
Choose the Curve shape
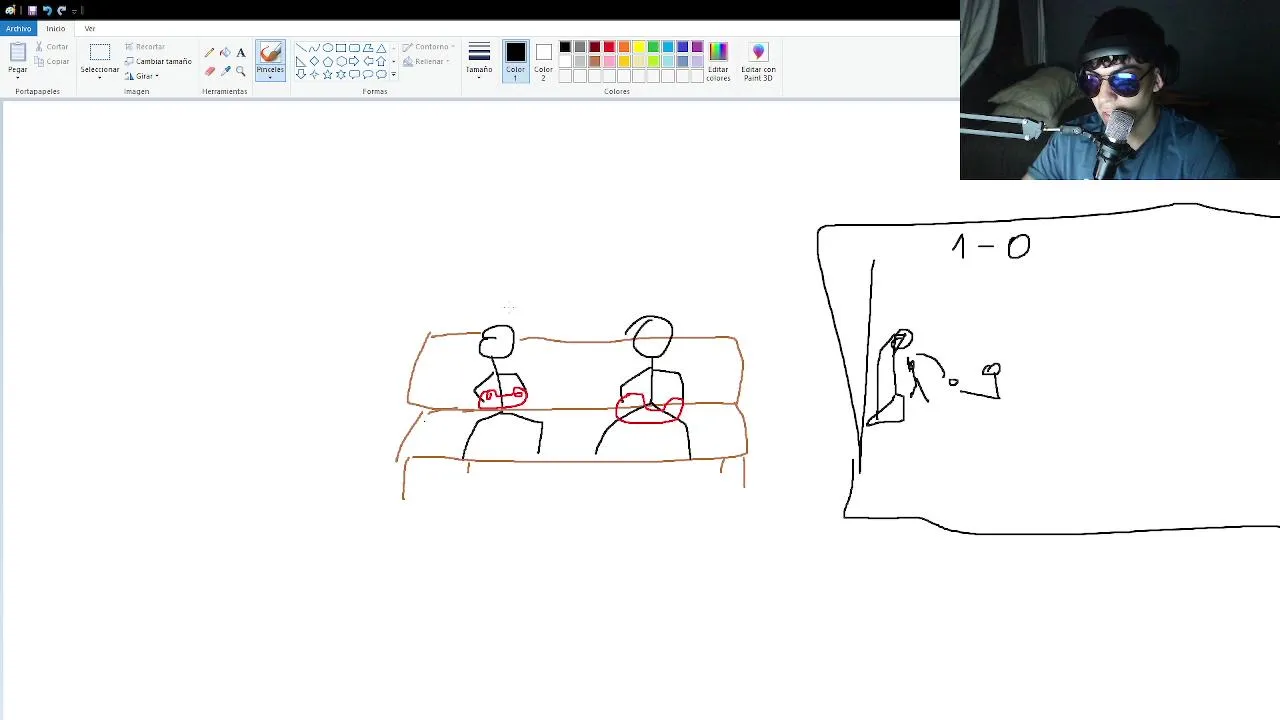(x=314, y=48)
